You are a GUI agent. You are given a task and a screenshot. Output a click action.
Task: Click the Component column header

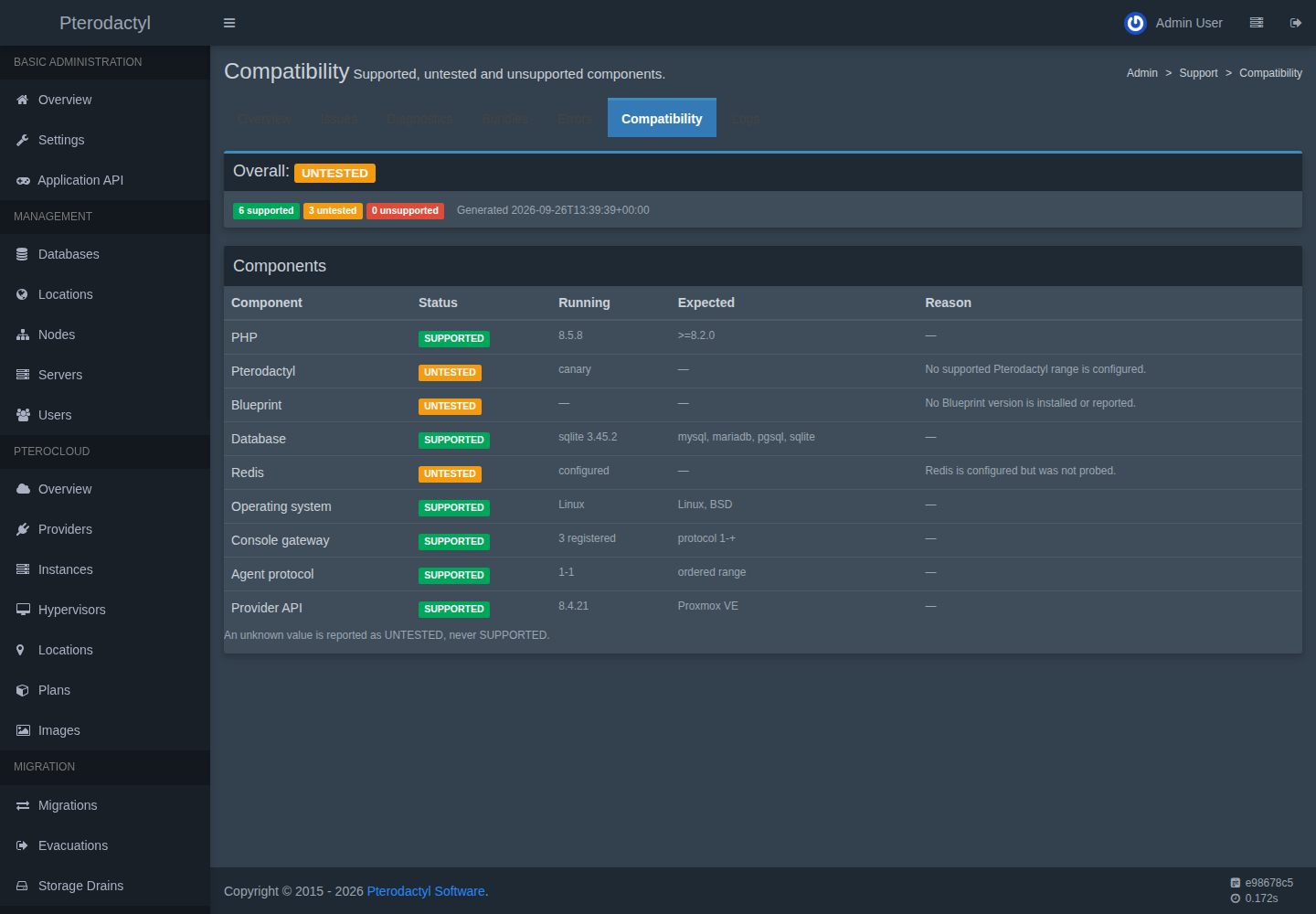pyautogui.click(x=267, y=303)
